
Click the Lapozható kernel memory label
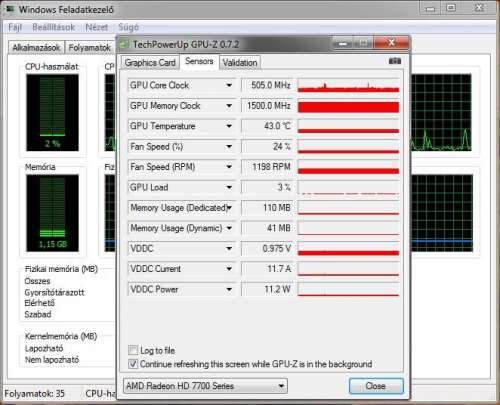44,348
